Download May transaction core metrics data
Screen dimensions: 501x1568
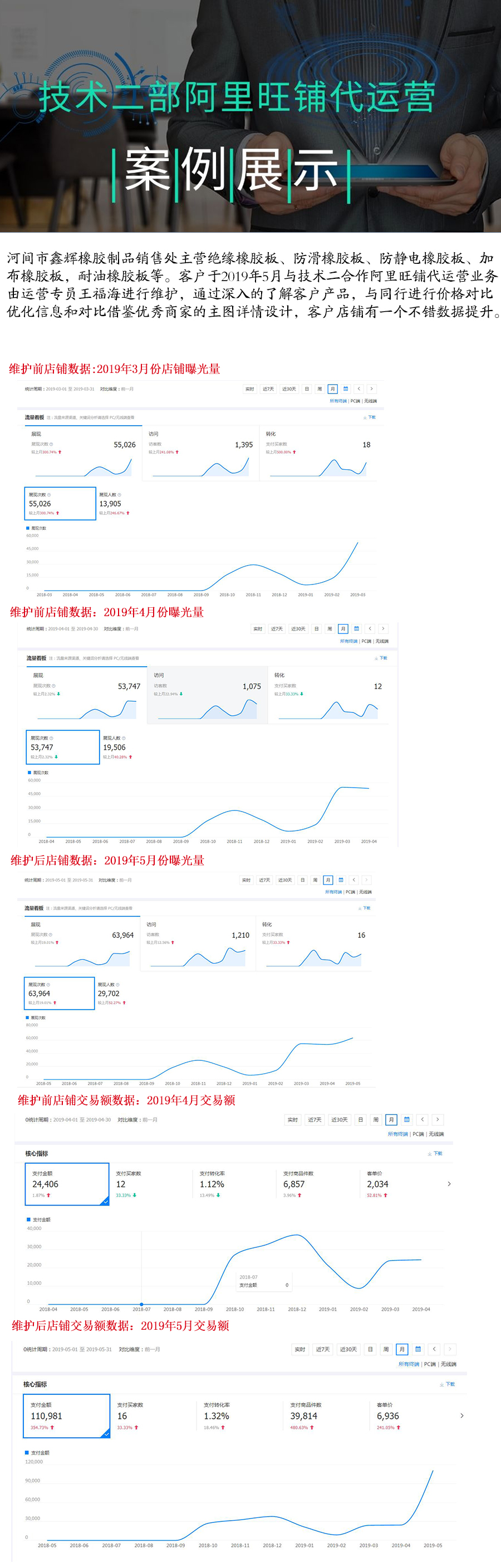tap(448, 1384)
